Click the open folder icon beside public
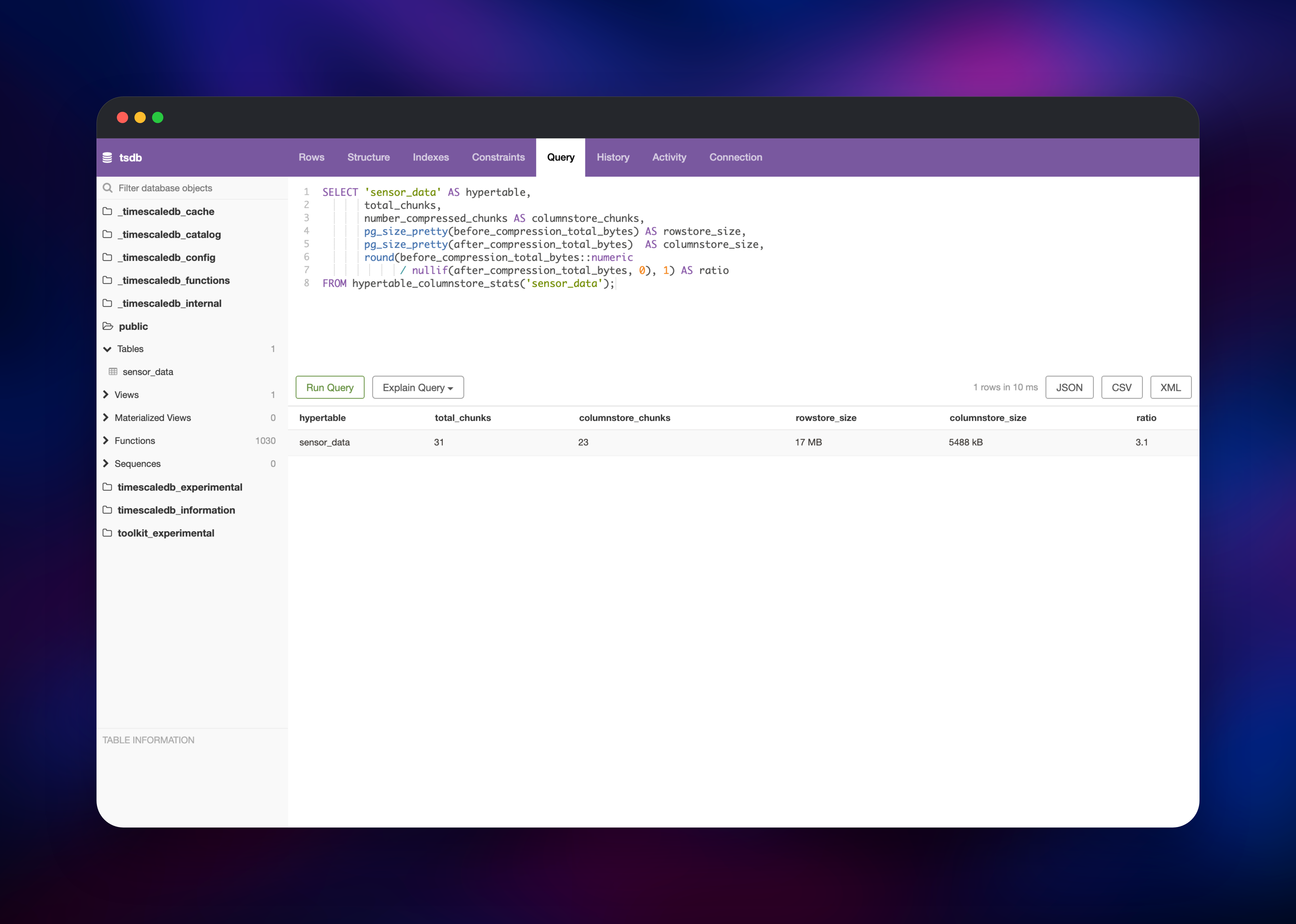The image size is (1296, 924). (x=108, y=326)
